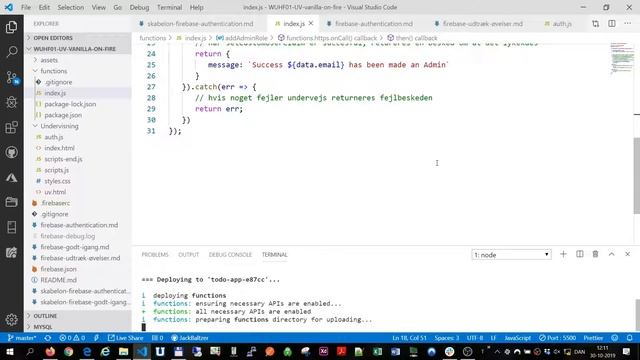640x360 pixels.
Task: Open the Terminal menu
Action: tap(169, 7)
